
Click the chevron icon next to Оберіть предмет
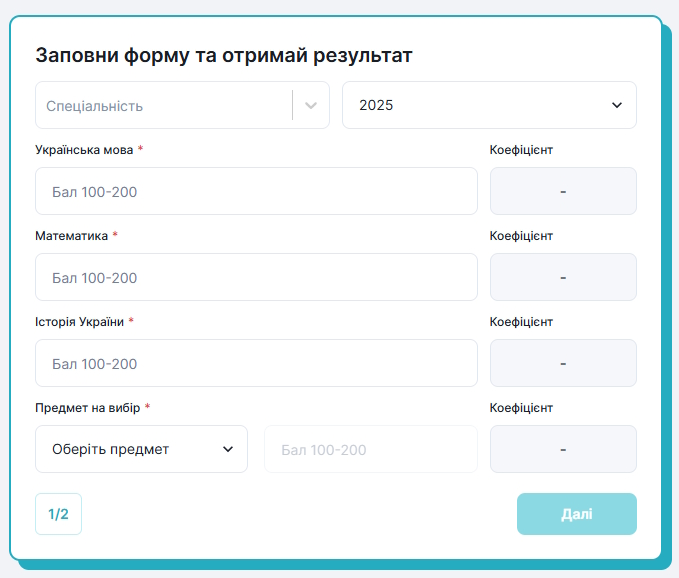point(228,449)
